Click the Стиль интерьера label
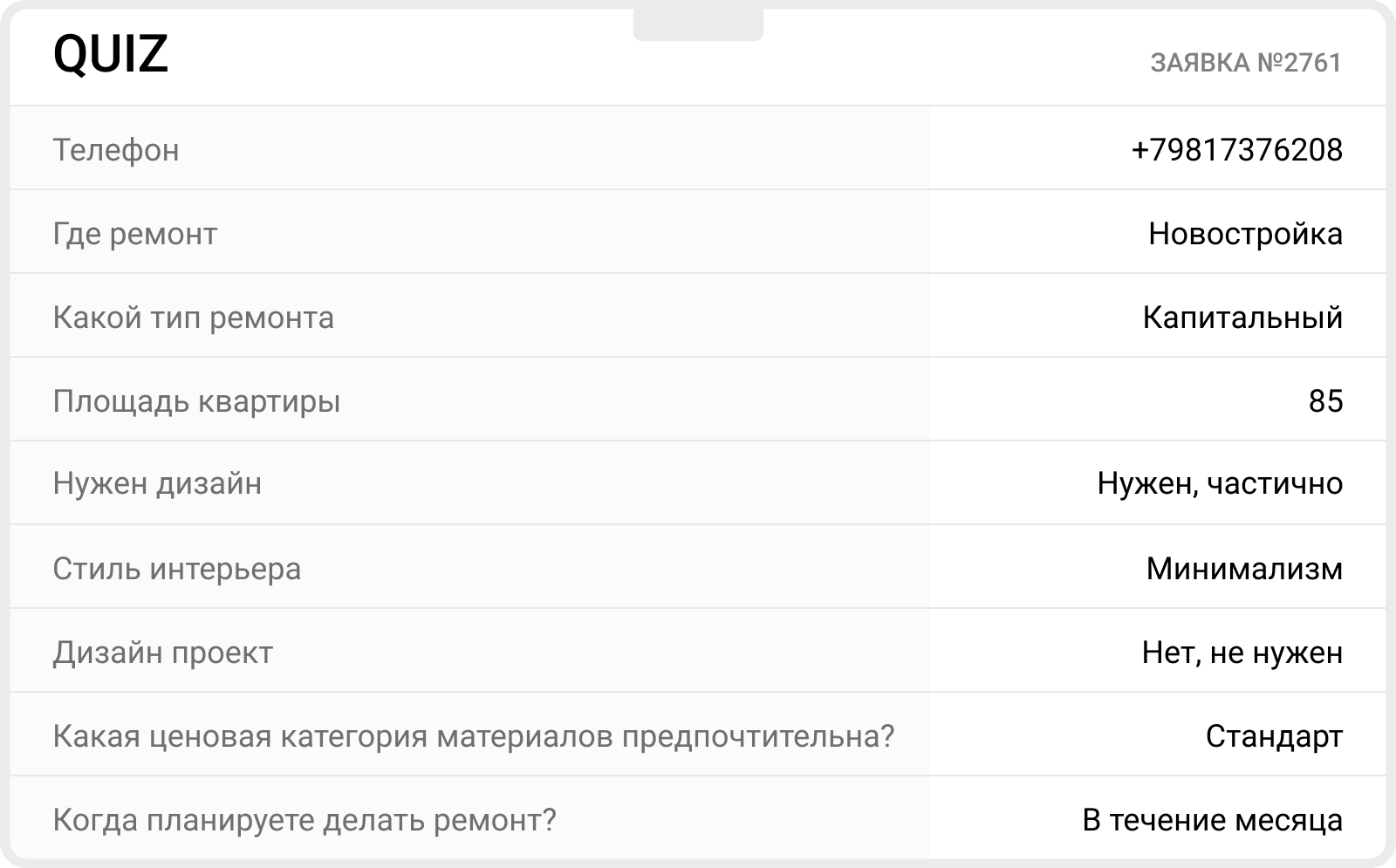This screenshot has height=868, width=1396. [177, 569]
